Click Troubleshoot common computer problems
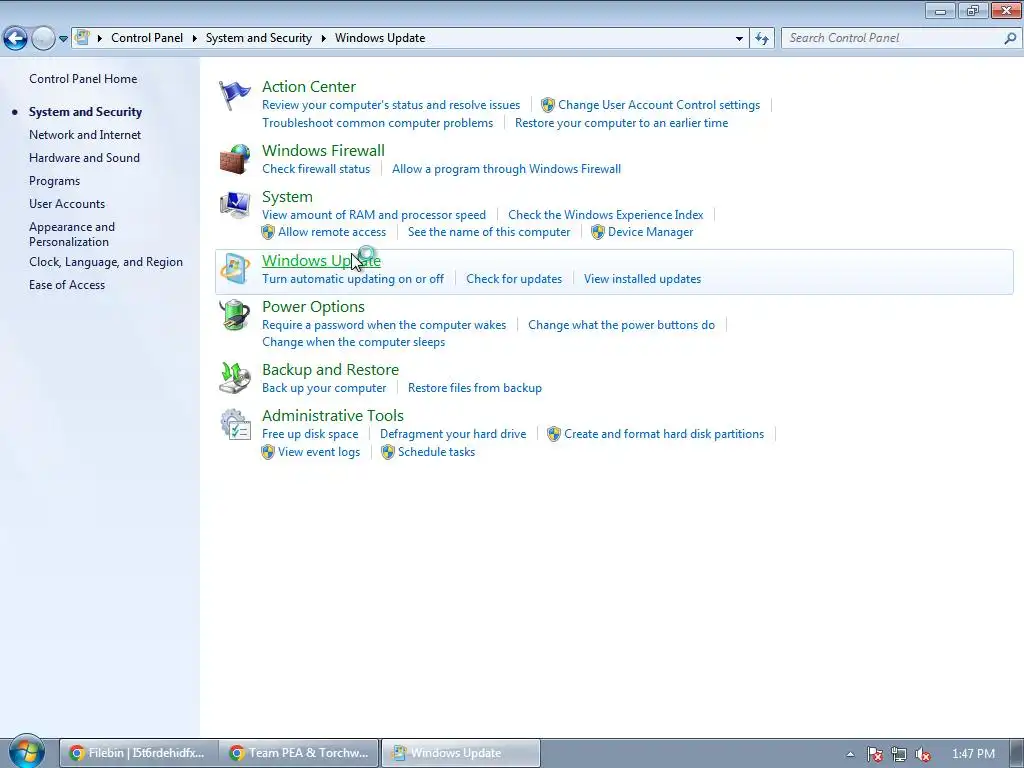Viewport: 1024px width, 768px height. pyautogui.click(x=377, y=123)
